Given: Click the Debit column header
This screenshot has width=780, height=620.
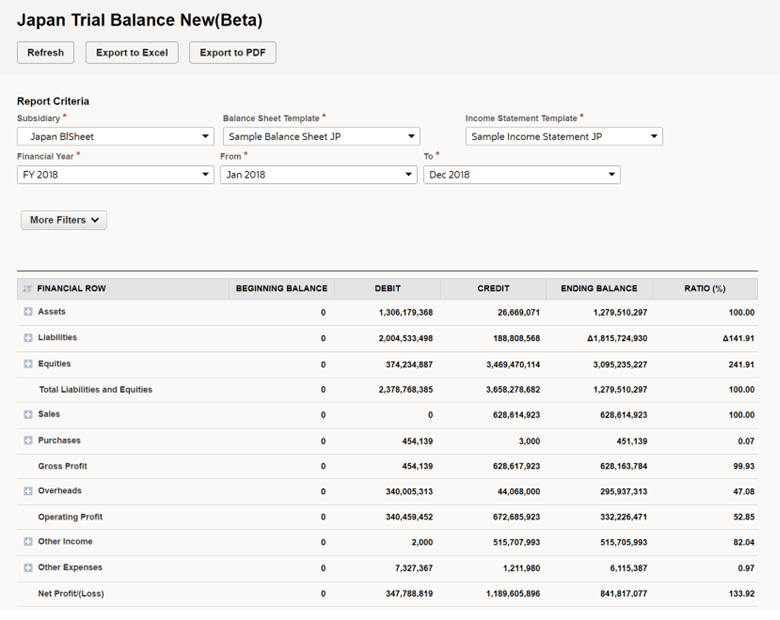Looking at the screenshot, I should tap(388, 289).
